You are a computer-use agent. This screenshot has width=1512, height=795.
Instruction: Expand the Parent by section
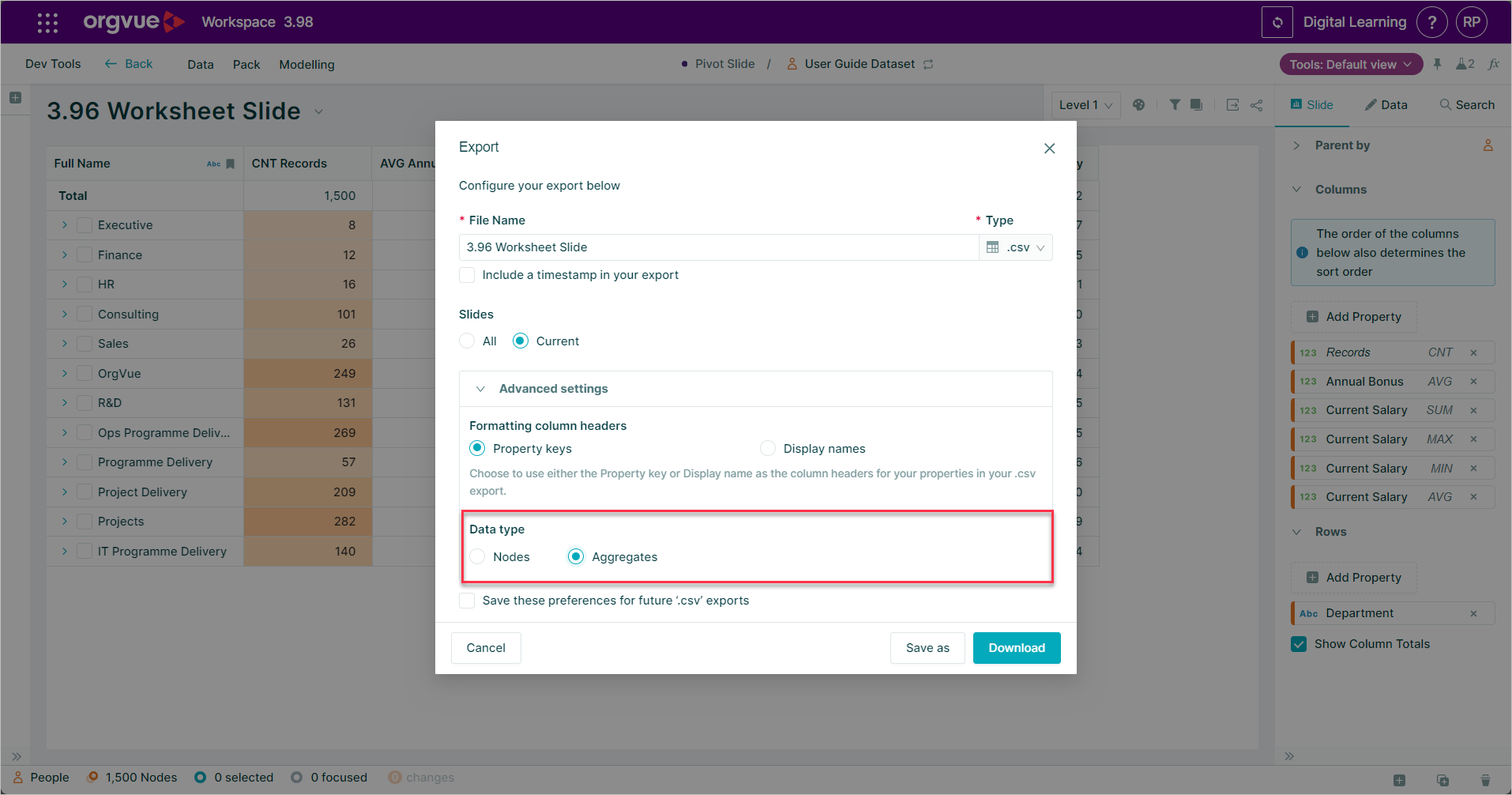[x=1296, y=145]
